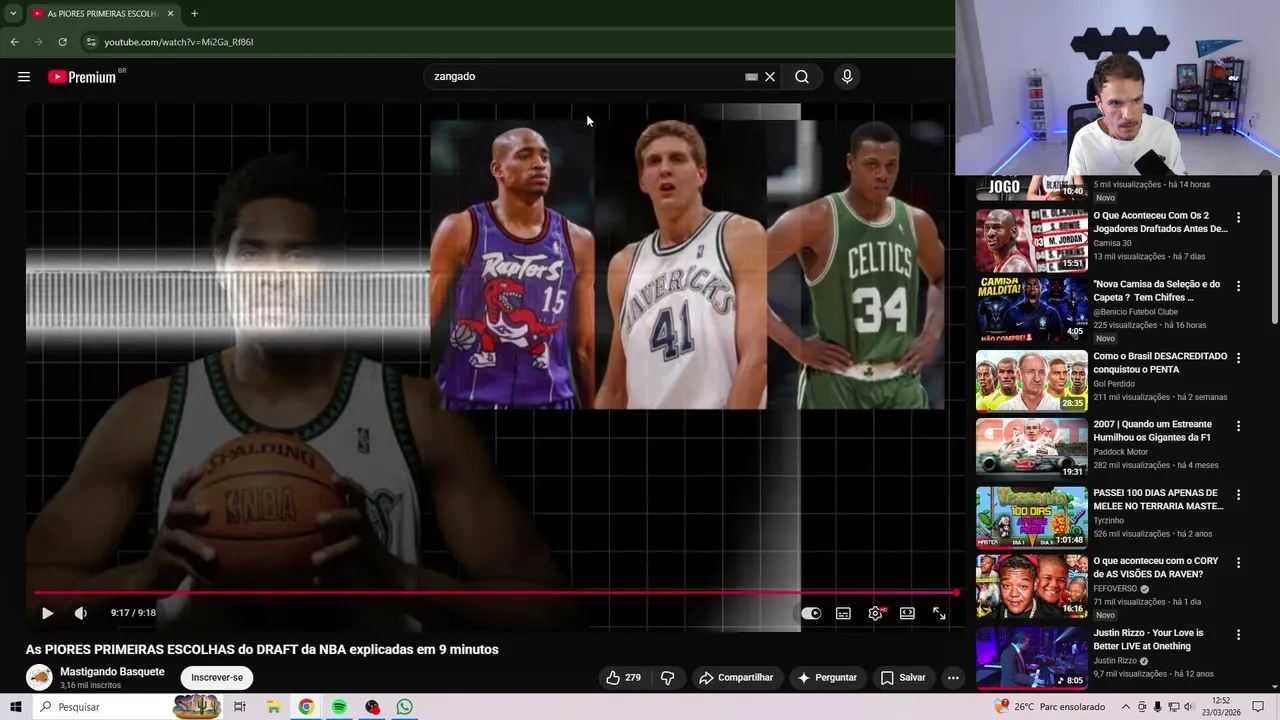Switch to theater mode
Viewport: 1280px width, 720px height.
pos(907,613)
